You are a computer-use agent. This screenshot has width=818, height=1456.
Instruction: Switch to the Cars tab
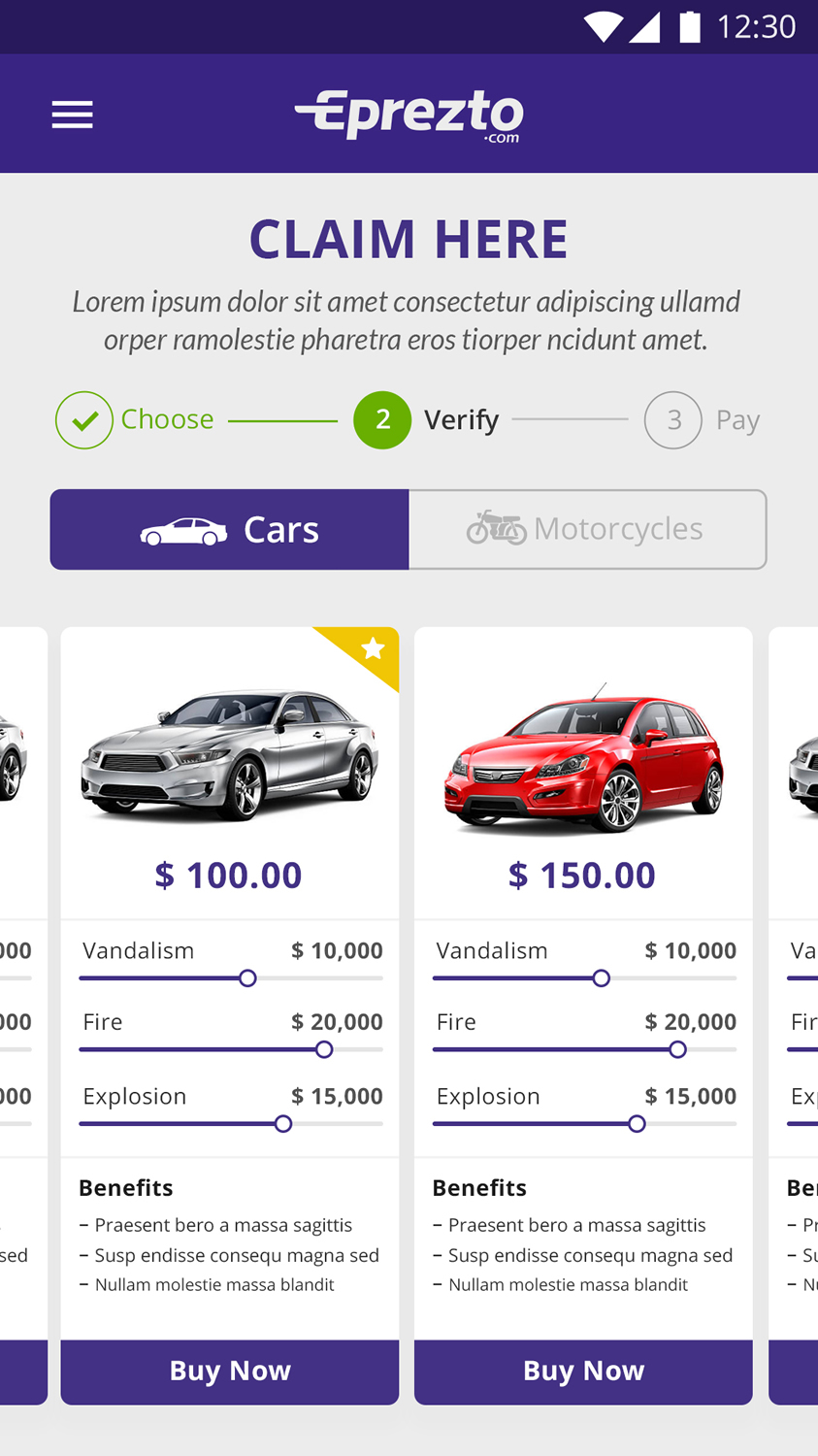pyautogui.click(x=230, y=530)
